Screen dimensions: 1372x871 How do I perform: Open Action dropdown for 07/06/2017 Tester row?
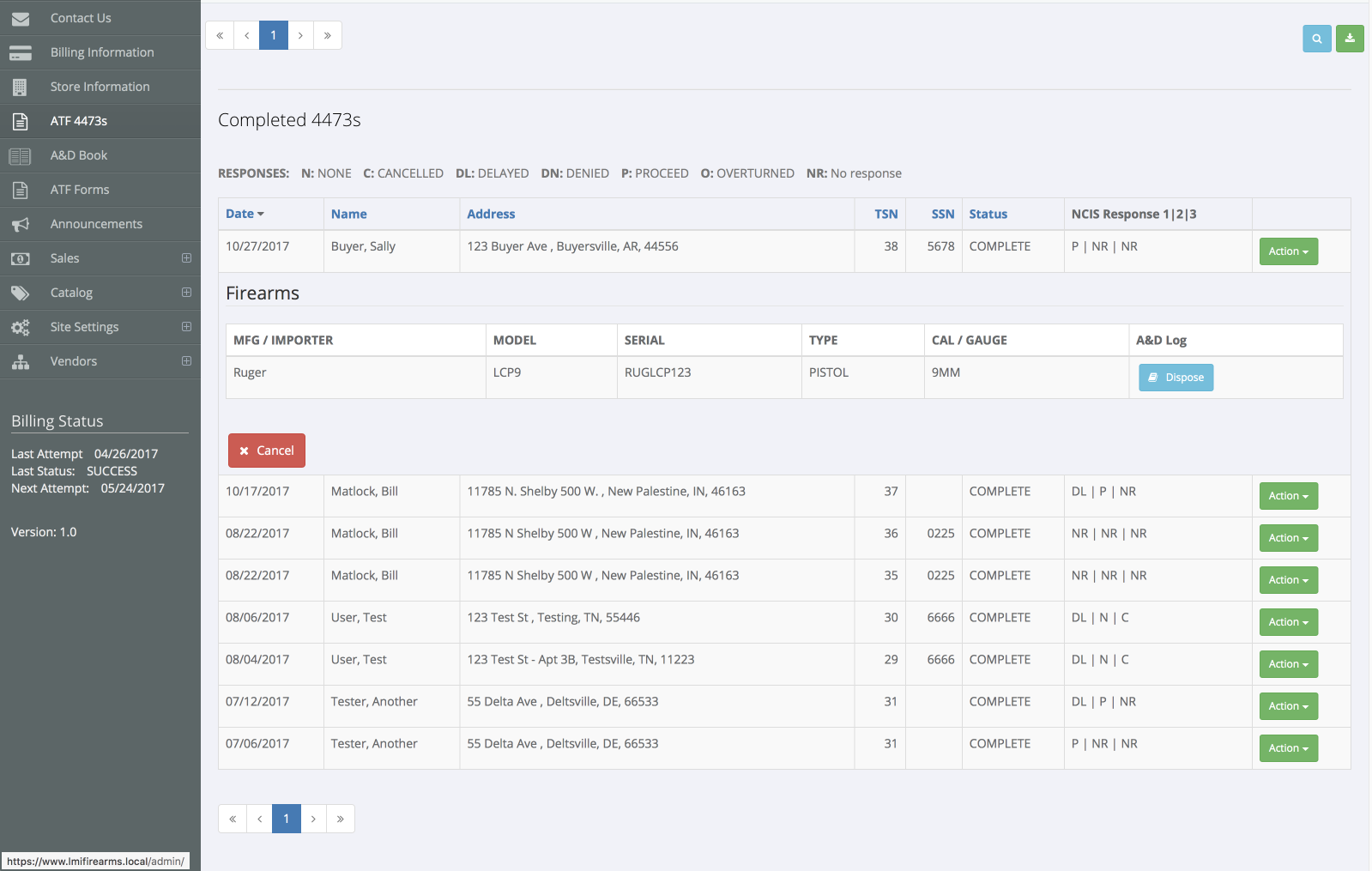[1289, 748]
